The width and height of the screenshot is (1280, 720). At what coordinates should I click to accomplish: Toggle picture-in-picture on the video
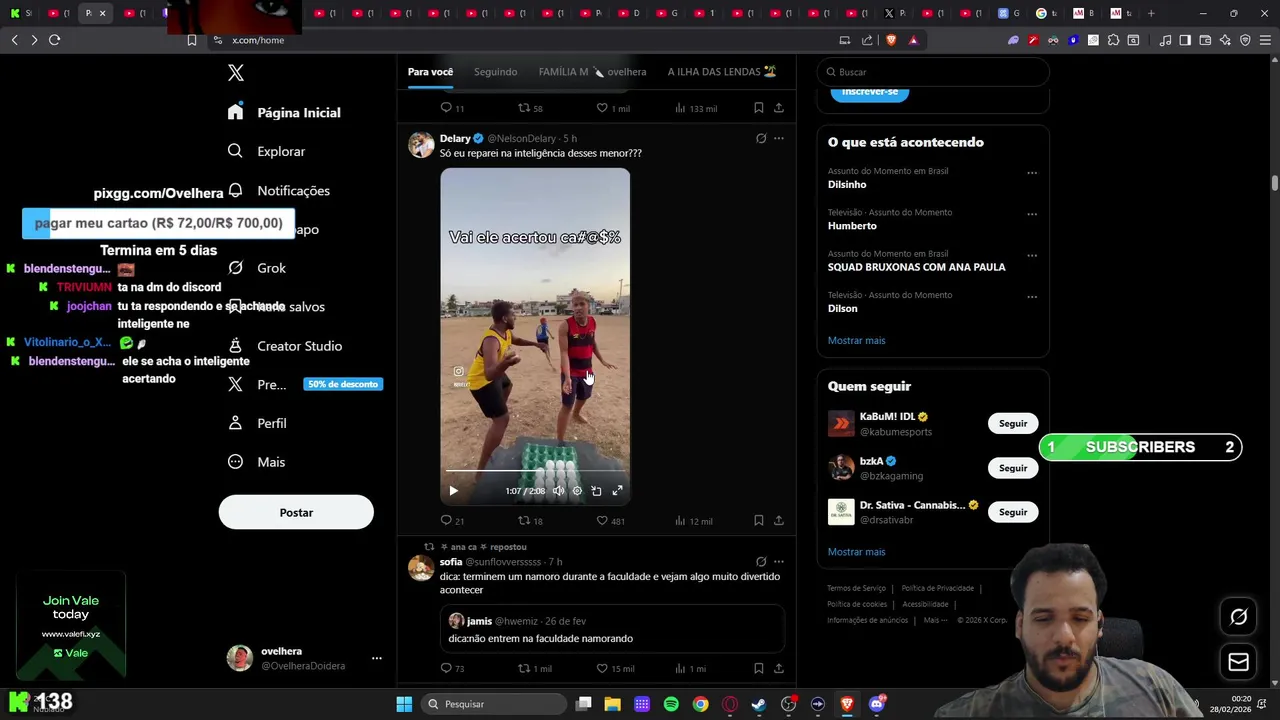596,491
